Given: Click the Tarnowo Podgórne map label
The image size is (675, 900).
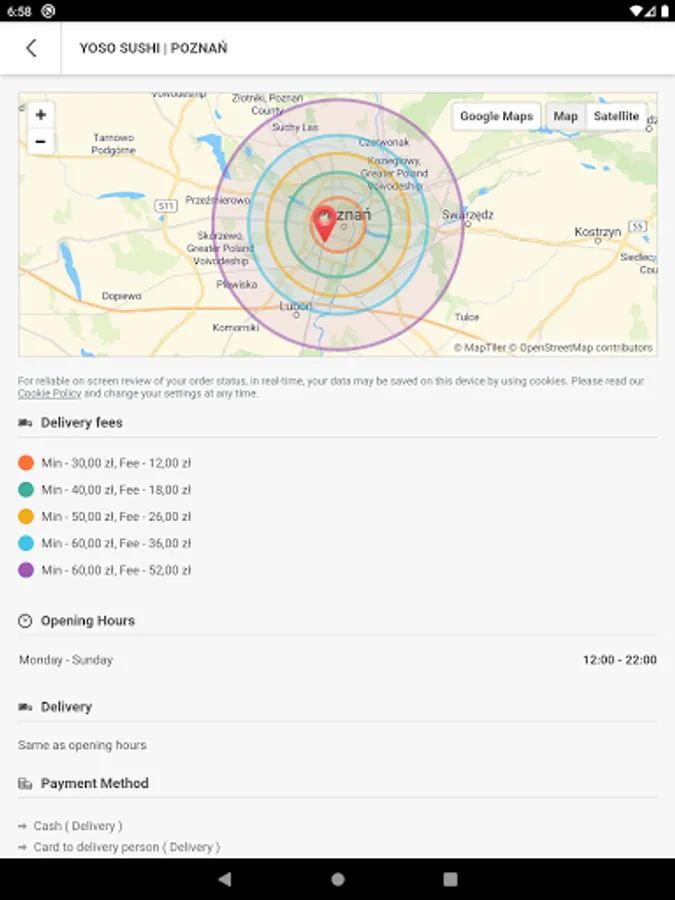Looking at the screenshot, I should pyautogui.click(x=114, y=144).
